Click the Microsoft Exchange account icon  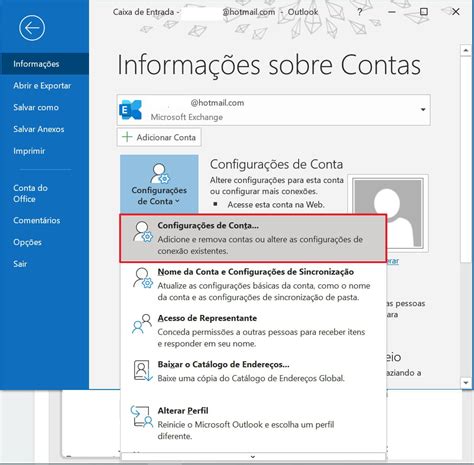[130, 110]
